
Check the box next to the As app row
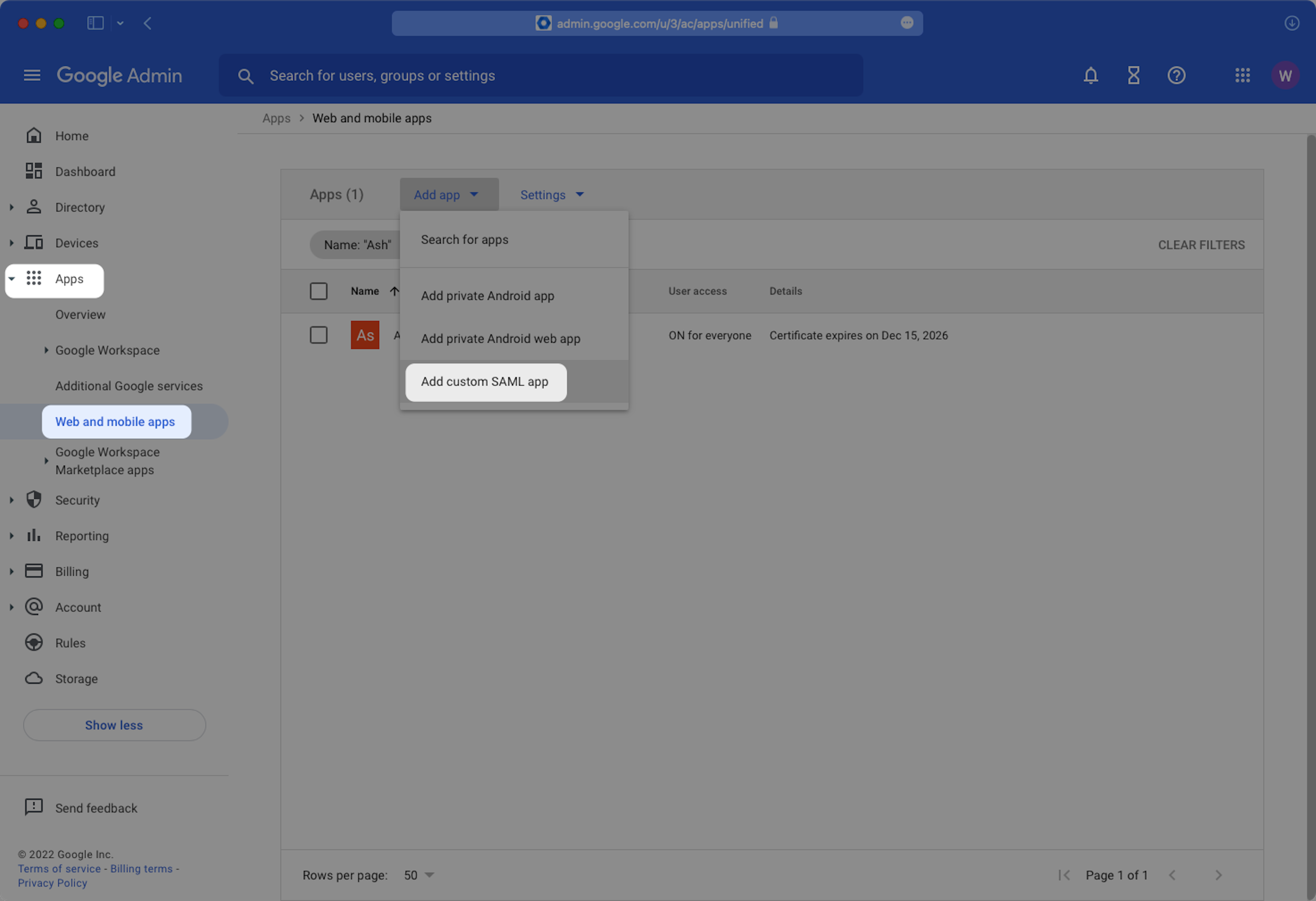[318, 335]
